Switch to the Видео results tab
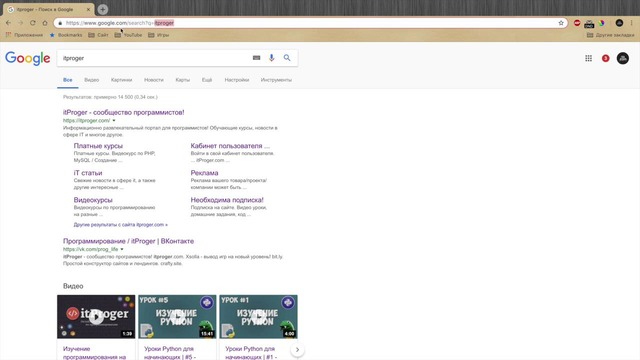 point(92,80)
